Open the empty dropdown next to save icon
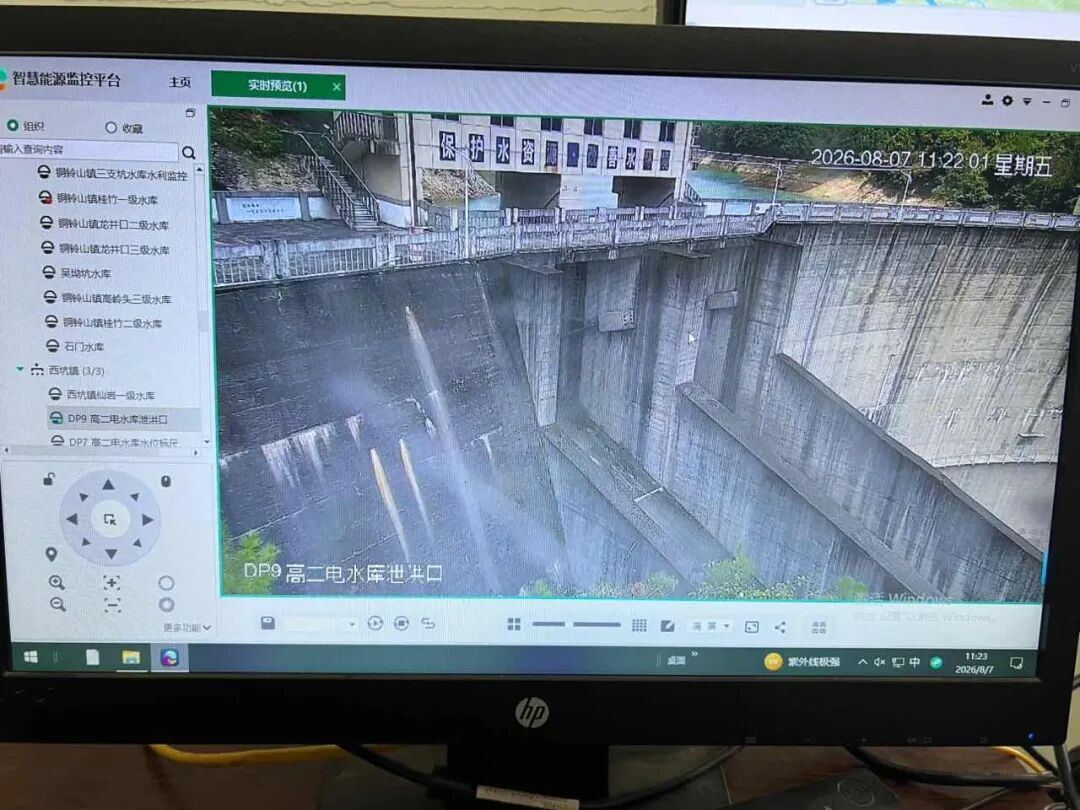 [x=320, y=623]
